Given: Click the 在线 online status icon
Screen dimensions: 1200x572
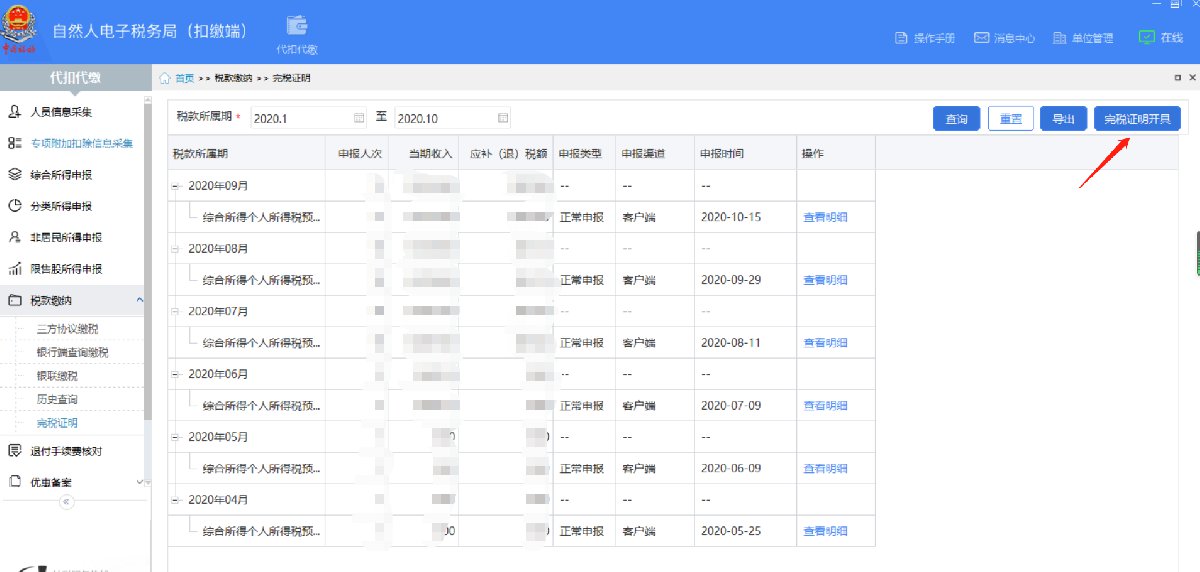Looking at the screenshot, I should (x=1147, y=37).
